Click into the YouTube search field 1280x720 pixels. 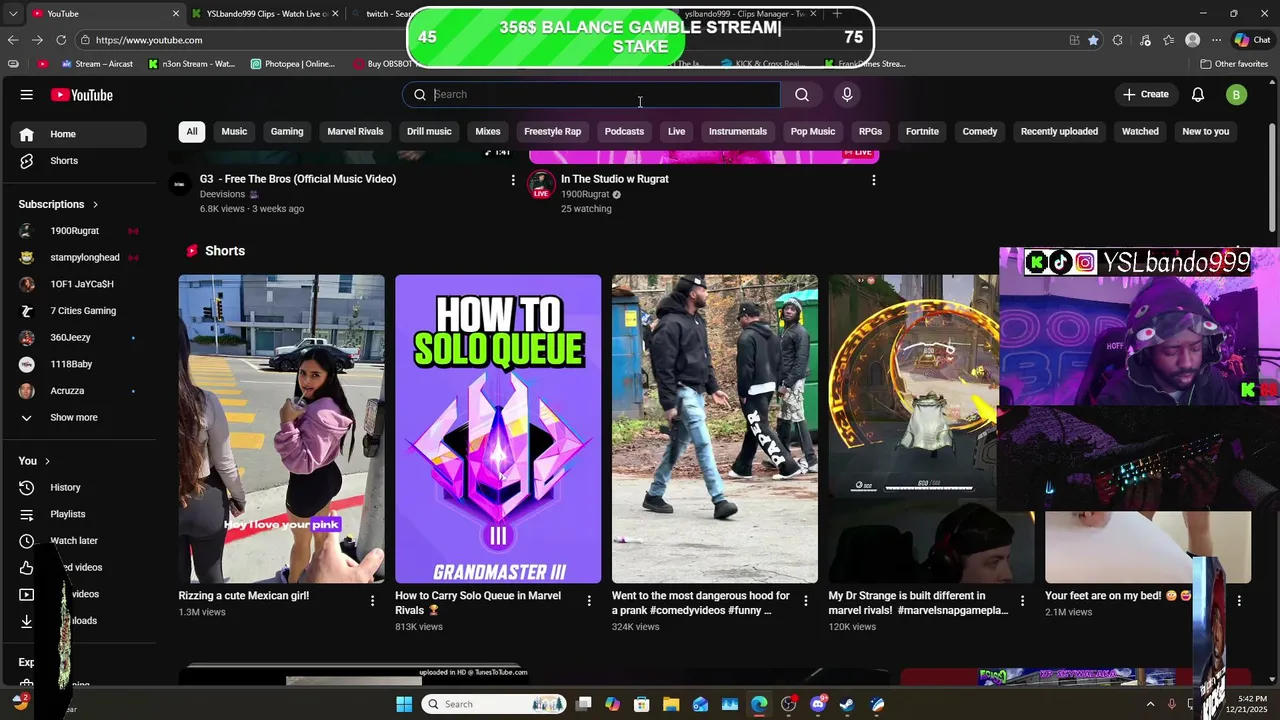point(592,94)
